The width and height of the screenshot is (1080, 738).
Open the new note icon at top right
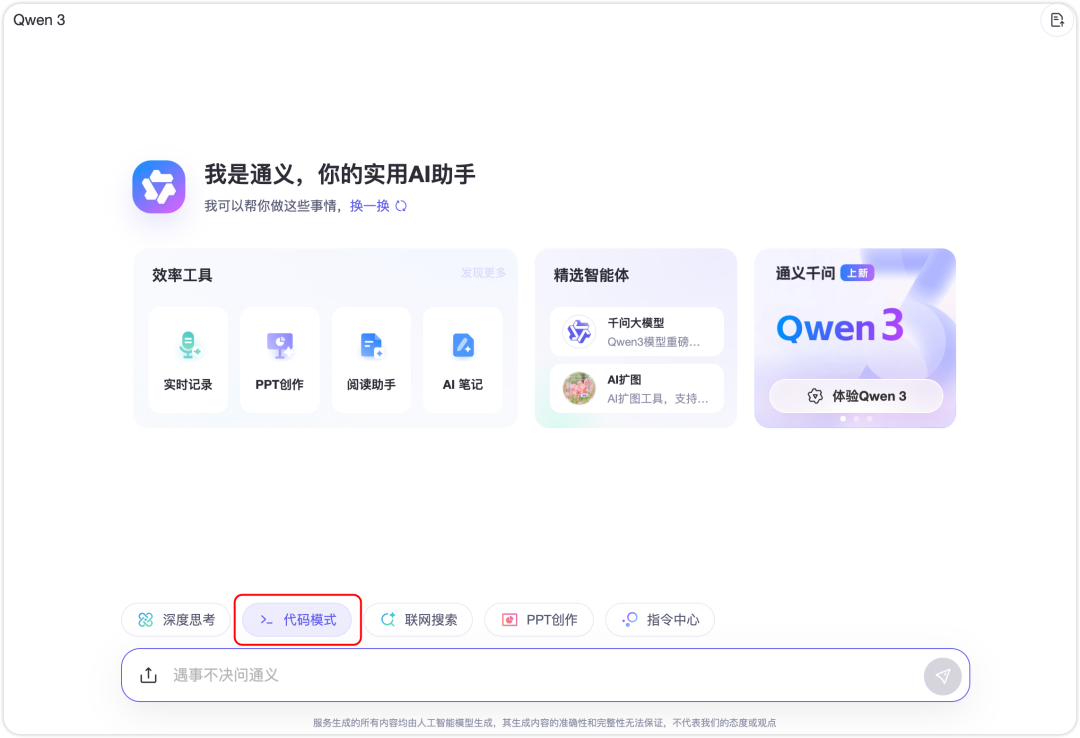pyautogui.click(x=1057, y=20)
